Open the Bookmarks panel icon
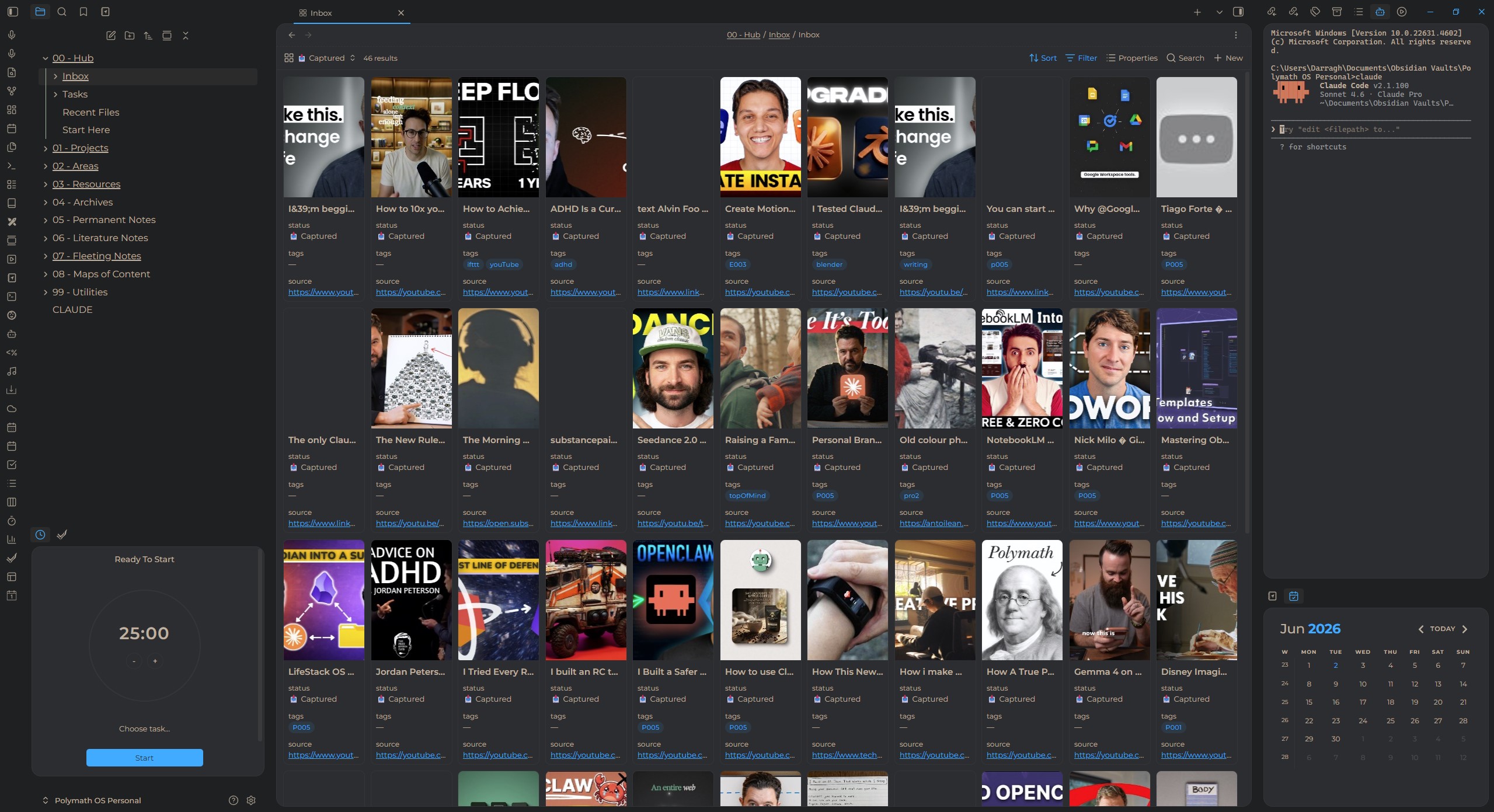Screen dimensions: 1494x812 coord(83,12)
